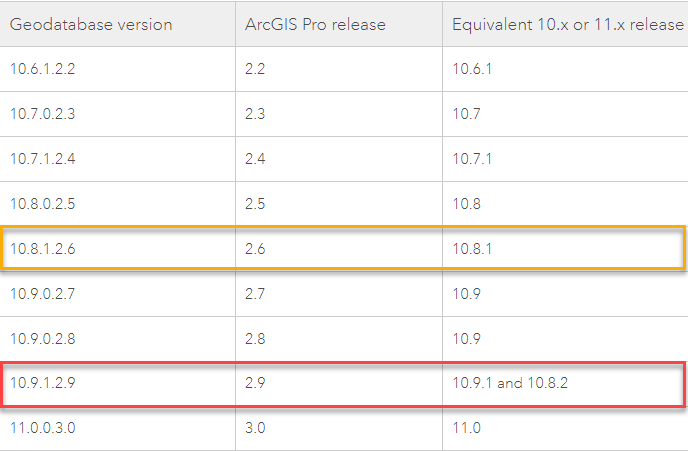Click the 11.0 equivalent release cell
688x451 pixels.
click(x=466, y=427)
